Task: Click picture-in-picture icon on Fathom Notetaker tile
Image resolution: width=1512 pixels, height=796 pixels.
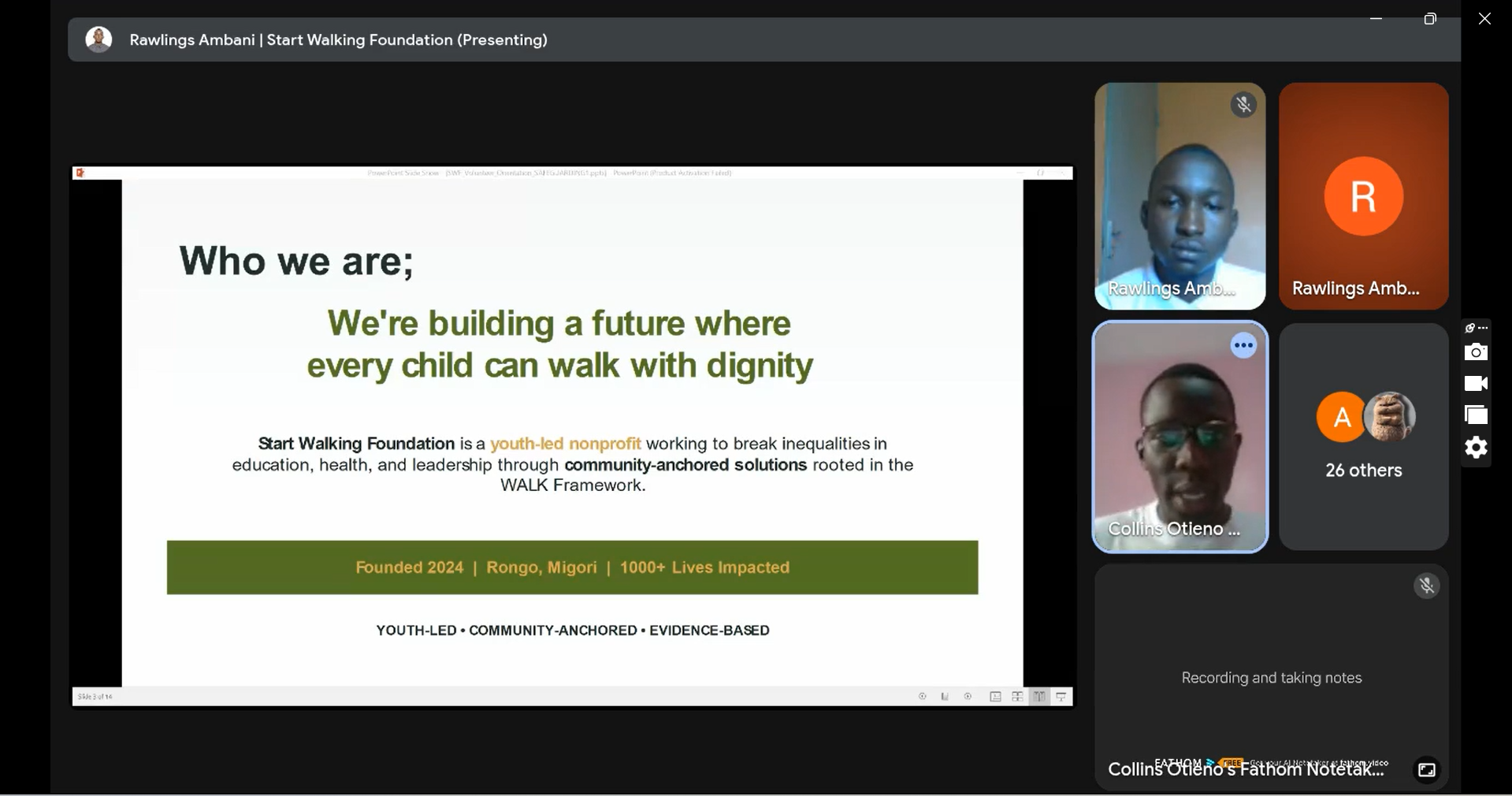Action: [x=1427, y=770]
